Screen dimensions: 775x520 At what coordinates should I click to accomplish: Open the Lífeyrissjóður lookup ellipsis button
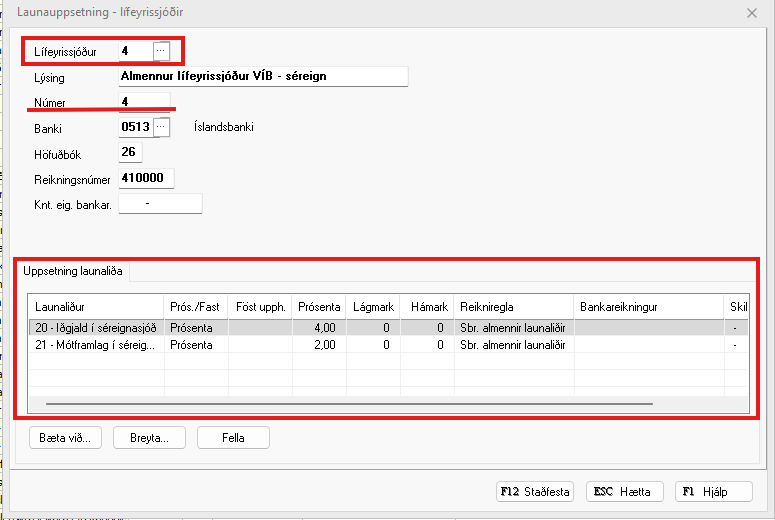click(x=161, y=50)
